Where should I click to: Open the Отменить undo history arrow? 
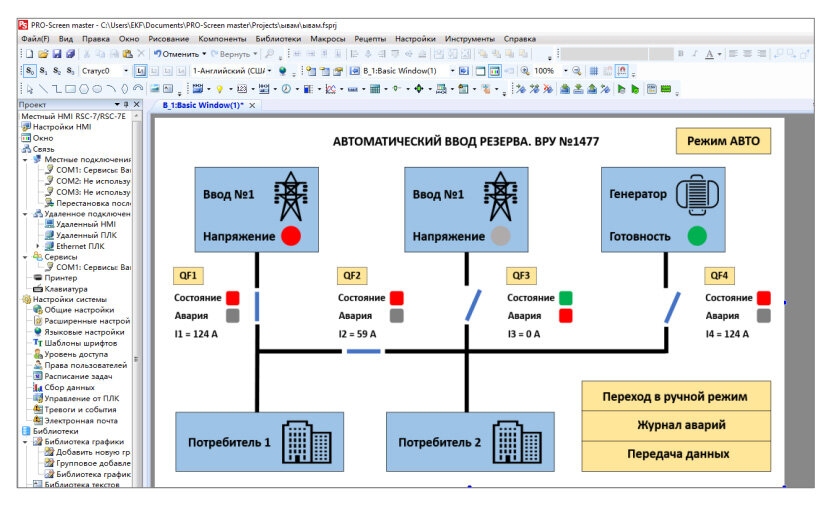pyautogui.click(x=204, y=54)
